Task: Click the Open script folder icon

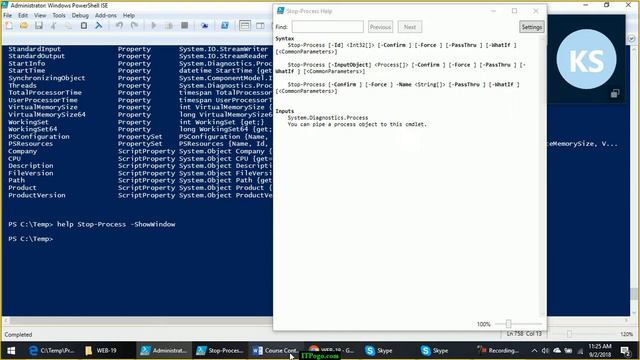Action: coord(24,26)
